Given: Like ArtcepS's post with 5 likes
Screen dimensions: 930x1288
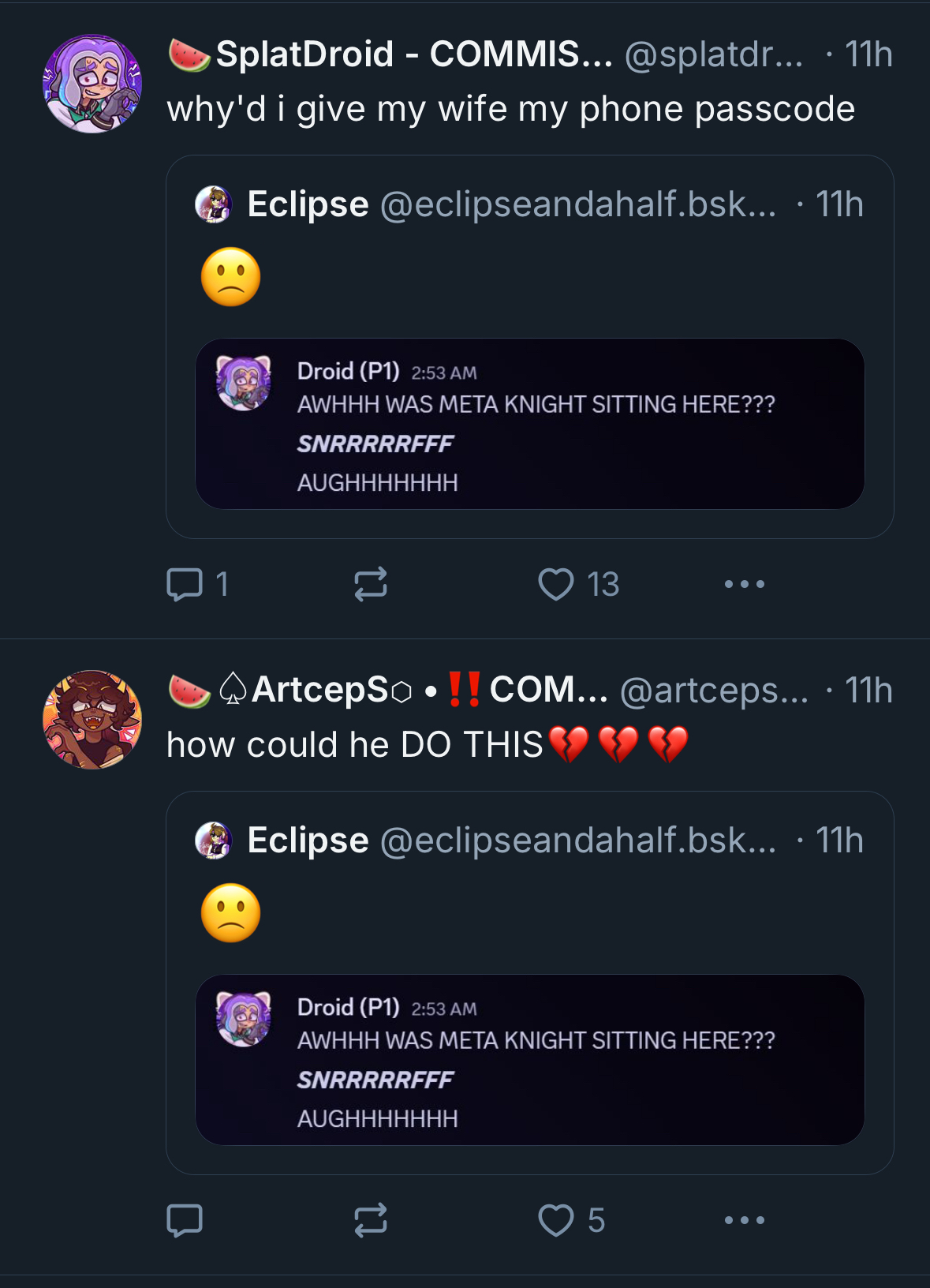Looking at the screenshot, I should [x=556, y=1220].
